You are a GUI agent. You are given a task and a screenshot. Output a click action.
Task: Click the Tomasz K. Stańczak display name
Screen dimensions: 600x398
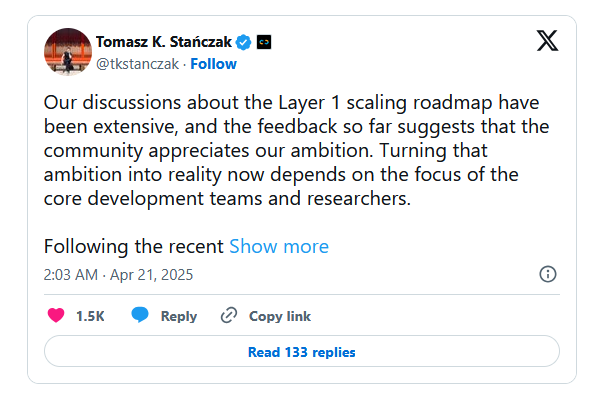click(x=164, y=42)
